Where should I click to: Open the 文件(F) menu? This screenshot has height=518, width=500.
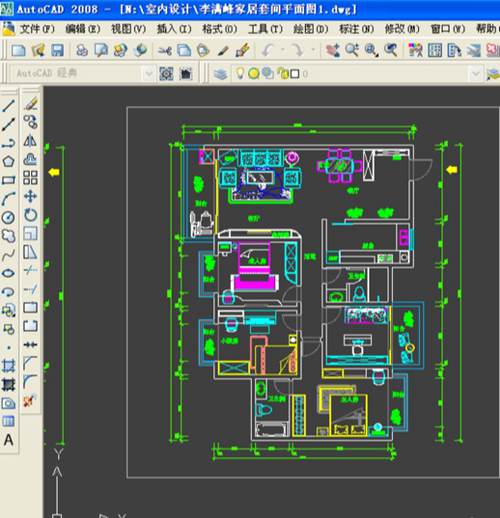(37, 29)
